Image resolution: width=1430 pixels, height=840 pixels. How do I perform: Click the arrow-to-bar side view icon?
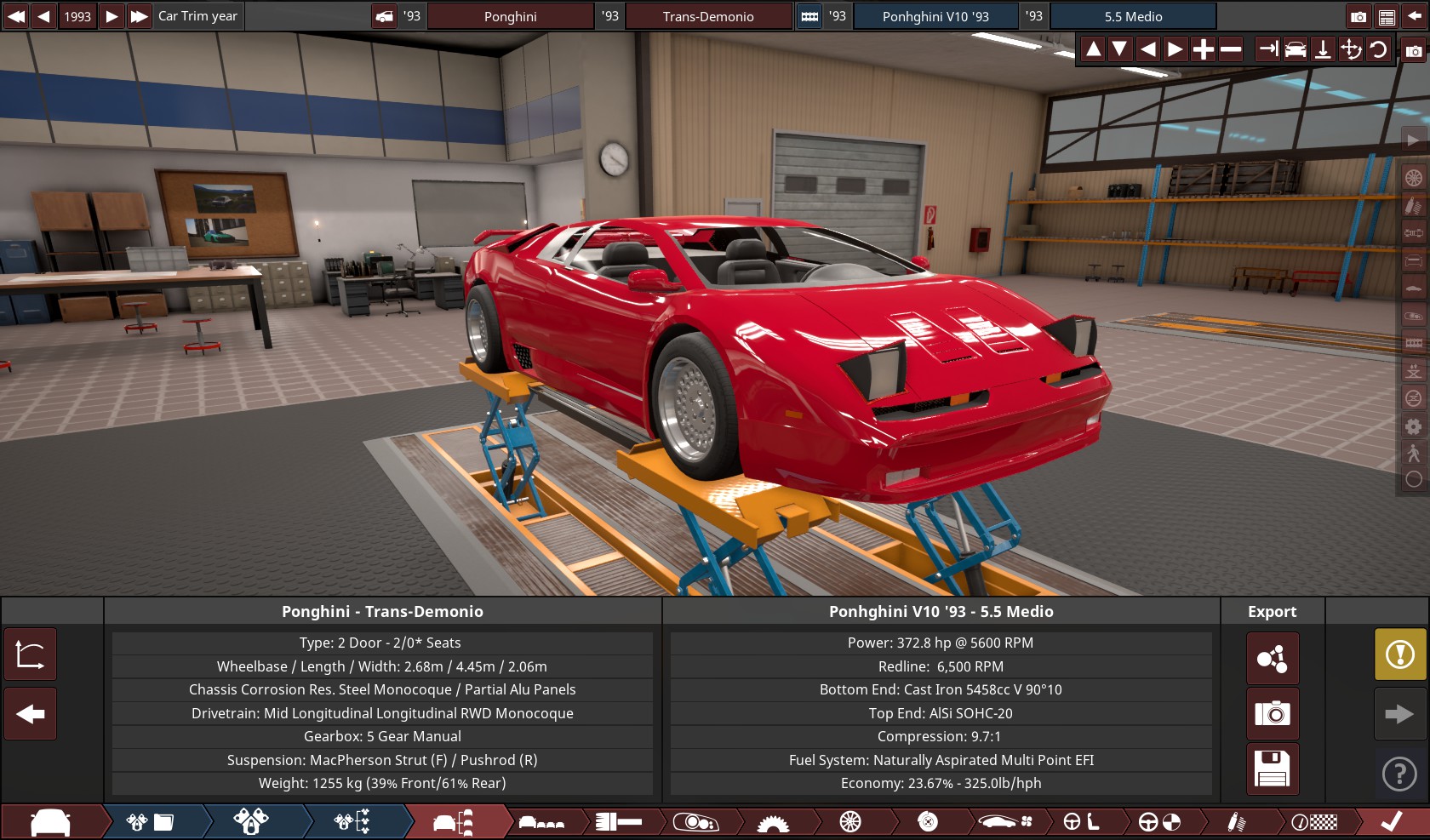(x=1267, y=49)
